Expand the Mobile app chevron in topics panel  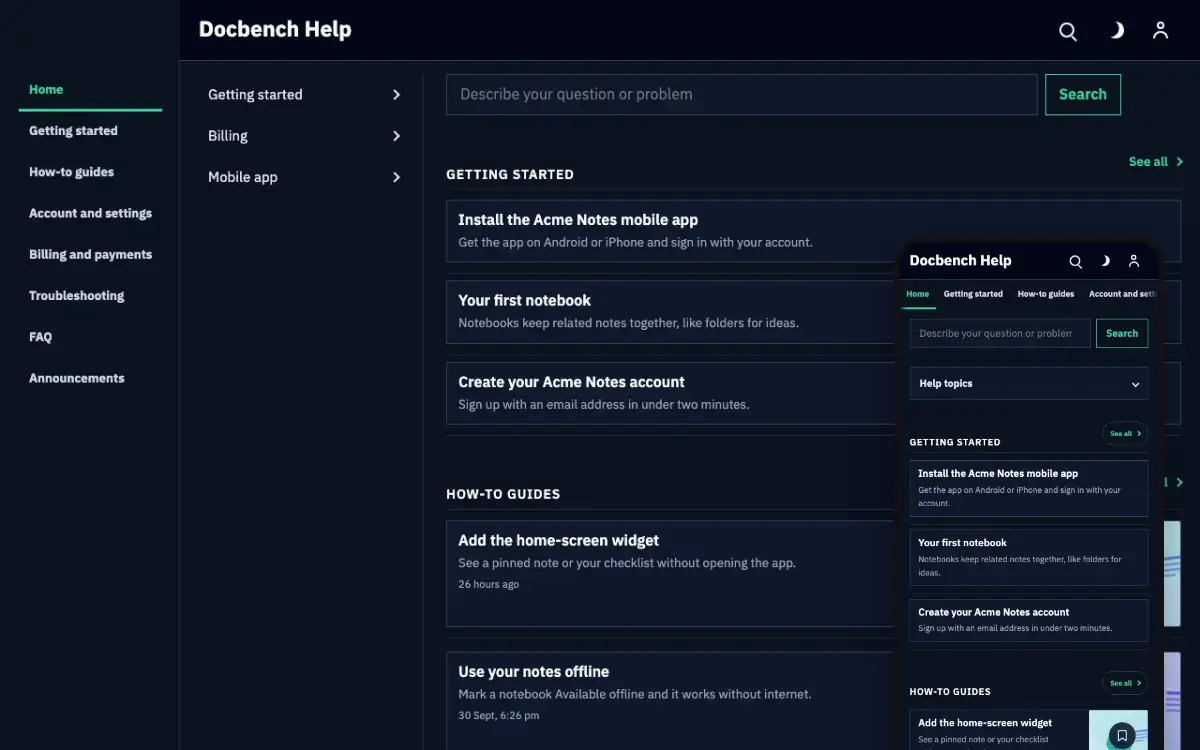coord(396,177)
